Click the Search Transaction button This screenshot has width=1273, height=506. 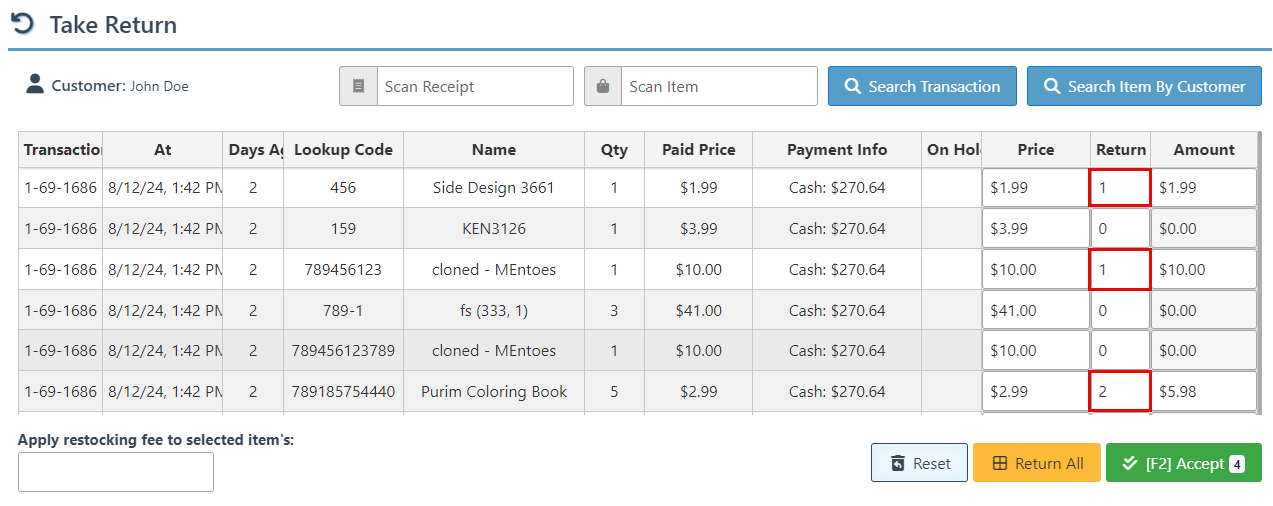pyautogui.click(x=921, y=86)
